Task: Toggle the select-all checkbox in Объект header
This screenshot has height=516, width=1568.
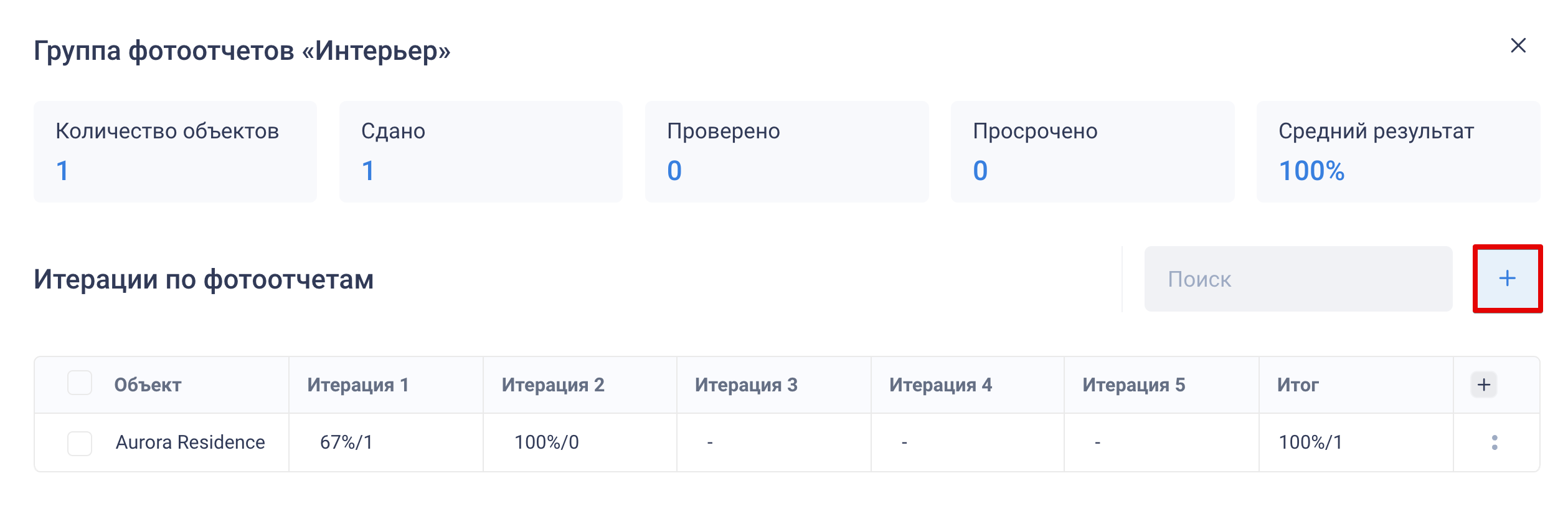Action: (x=80, y=383)
